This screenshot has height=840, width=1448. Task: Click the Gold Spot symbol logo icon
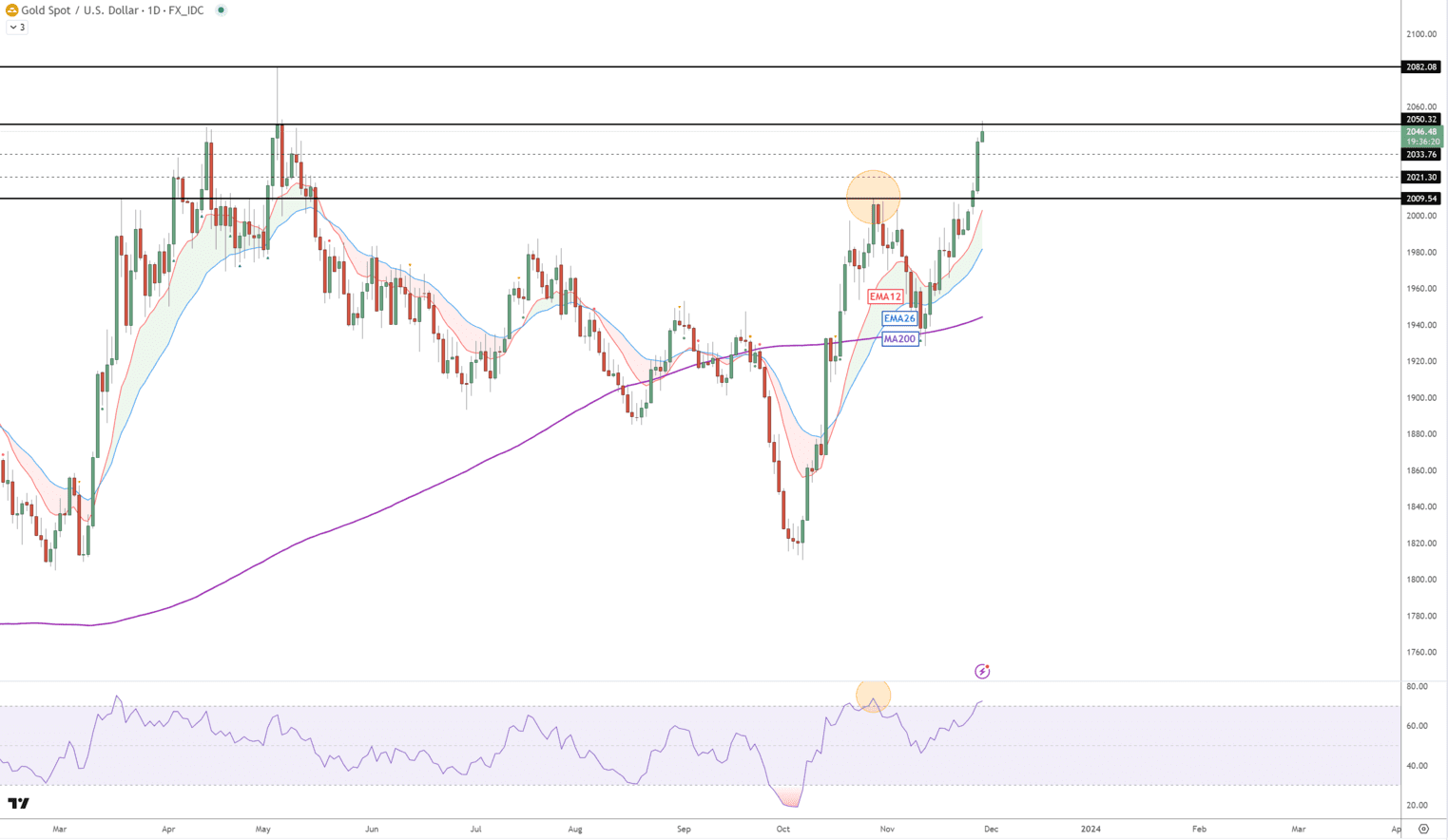tap(11, 10)
